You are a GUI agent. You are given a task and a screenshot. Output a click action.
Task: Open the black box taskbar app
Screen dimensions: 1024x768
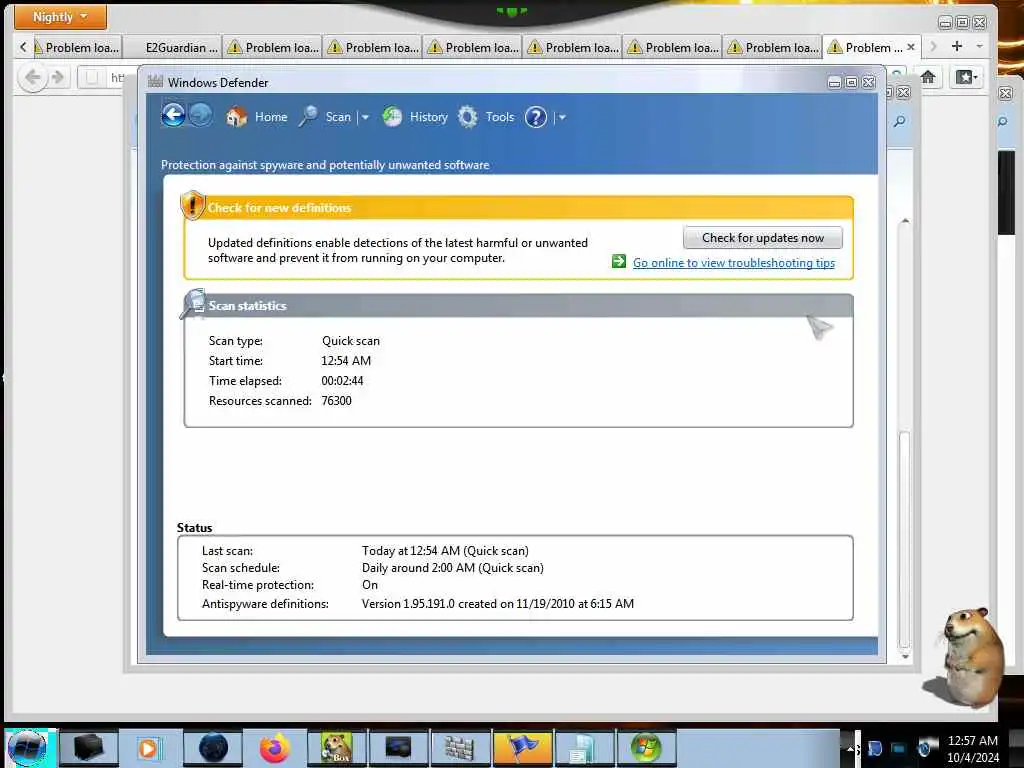tap(88, 748)
